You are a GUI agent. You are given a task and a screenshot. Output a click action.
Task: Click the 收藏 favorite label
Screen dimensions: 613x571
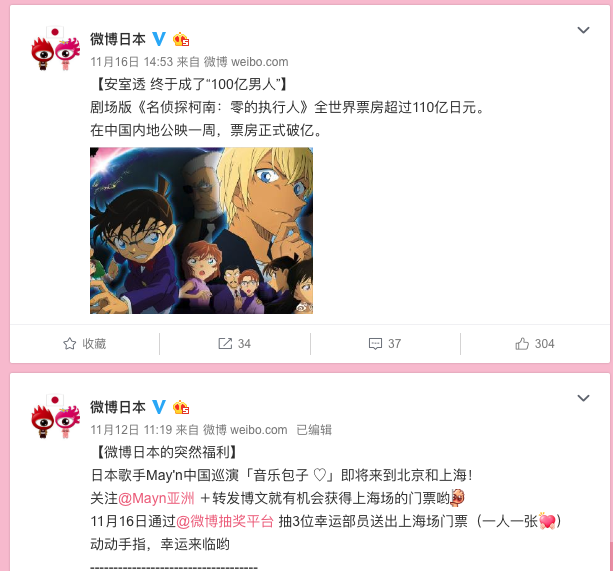pyautogui.click(x=94, y=344)
